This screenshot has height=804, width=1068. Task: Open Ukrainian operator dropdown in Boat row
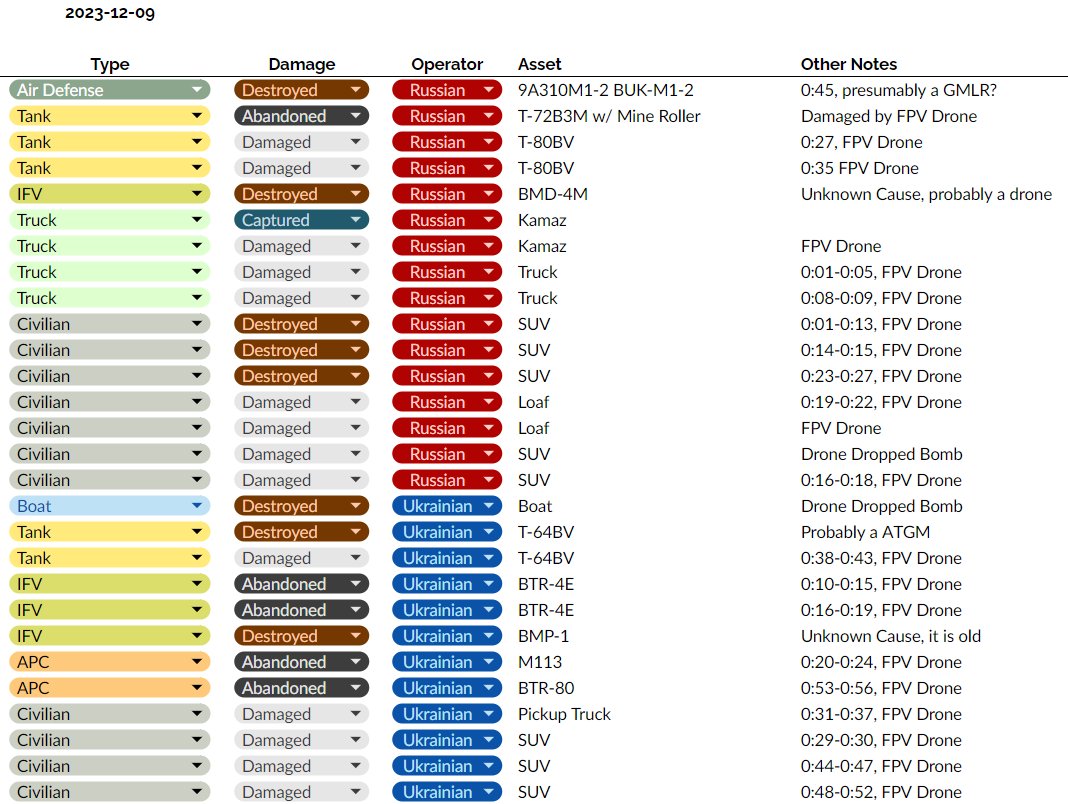click(447, 506)
